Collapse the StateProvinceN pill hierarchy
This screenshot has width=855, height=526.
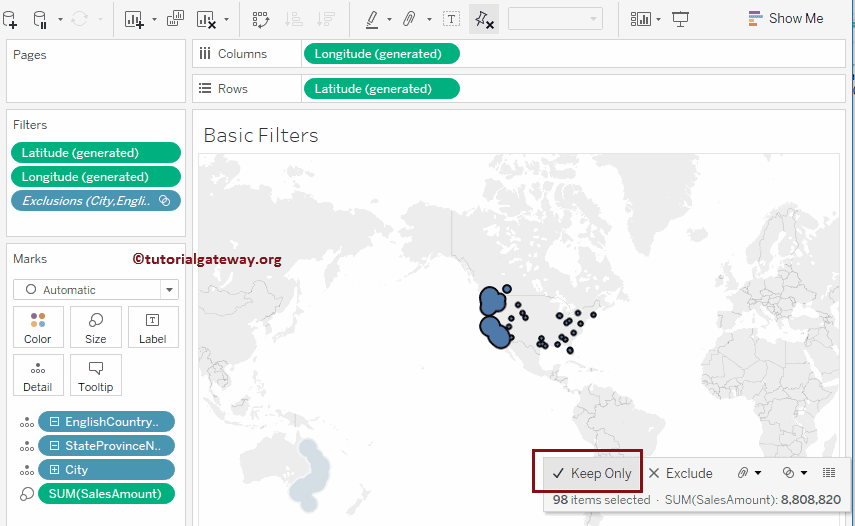pos(55,446)
